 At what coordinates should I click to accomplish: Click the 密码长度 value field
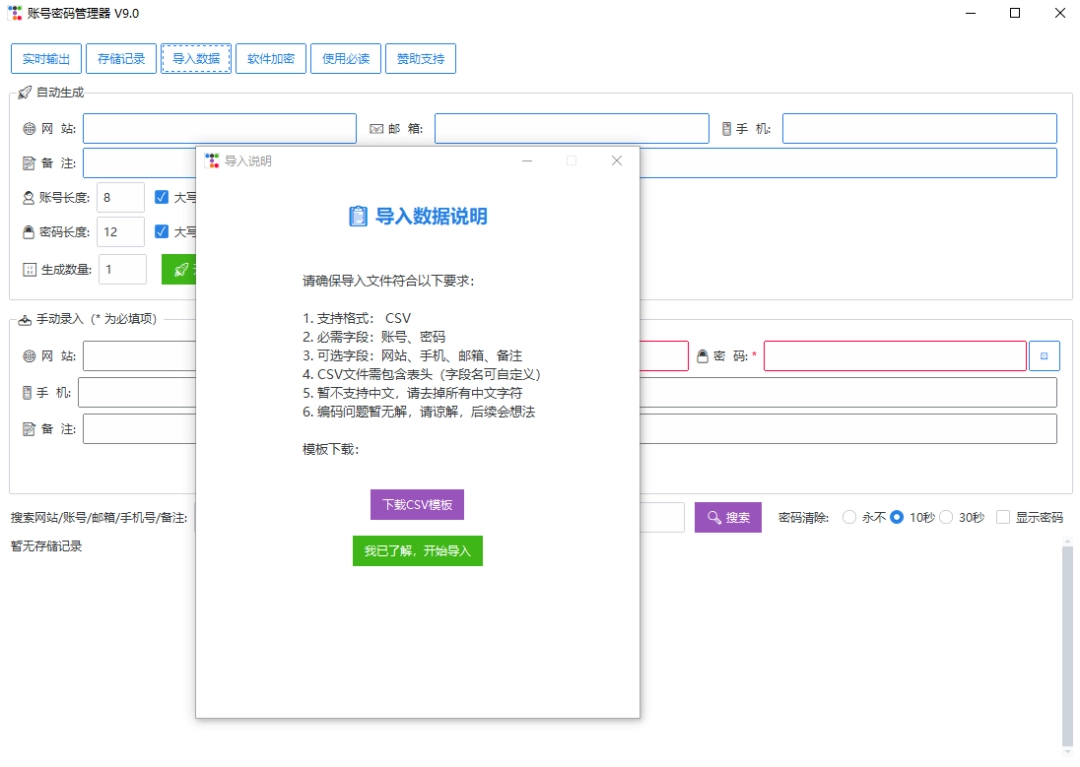tap(121, 232)
